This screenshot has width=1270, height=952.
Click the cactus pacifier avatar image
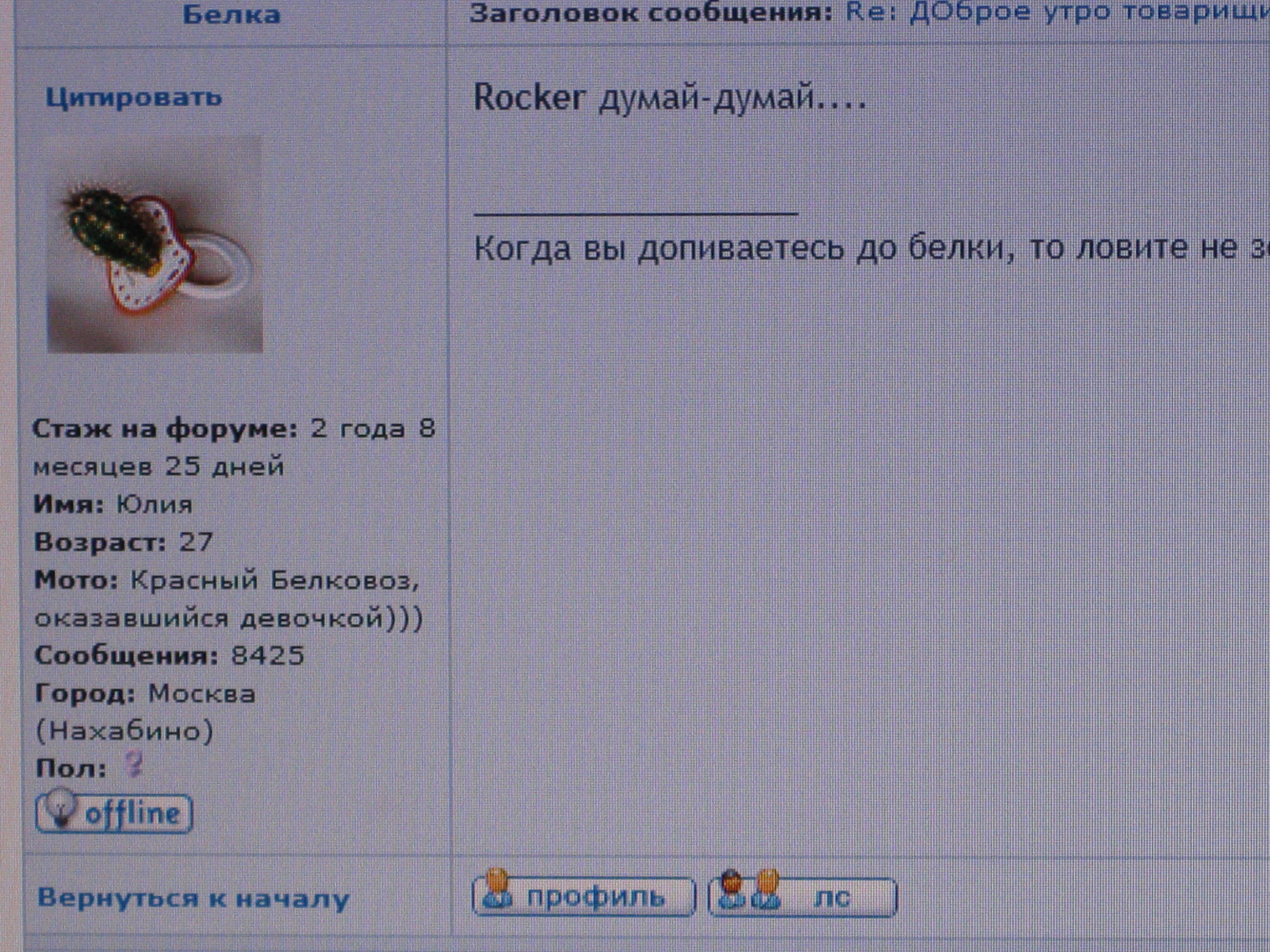tap(155, 243)
